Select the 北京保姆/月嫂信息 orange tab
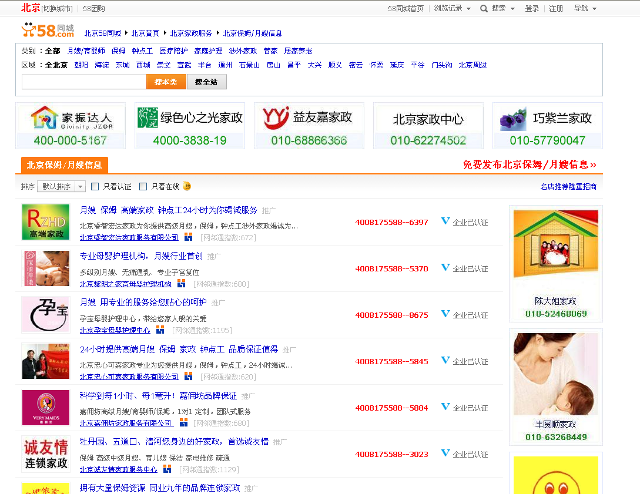The width and height of the screenshot is (640, 494). 64,165
